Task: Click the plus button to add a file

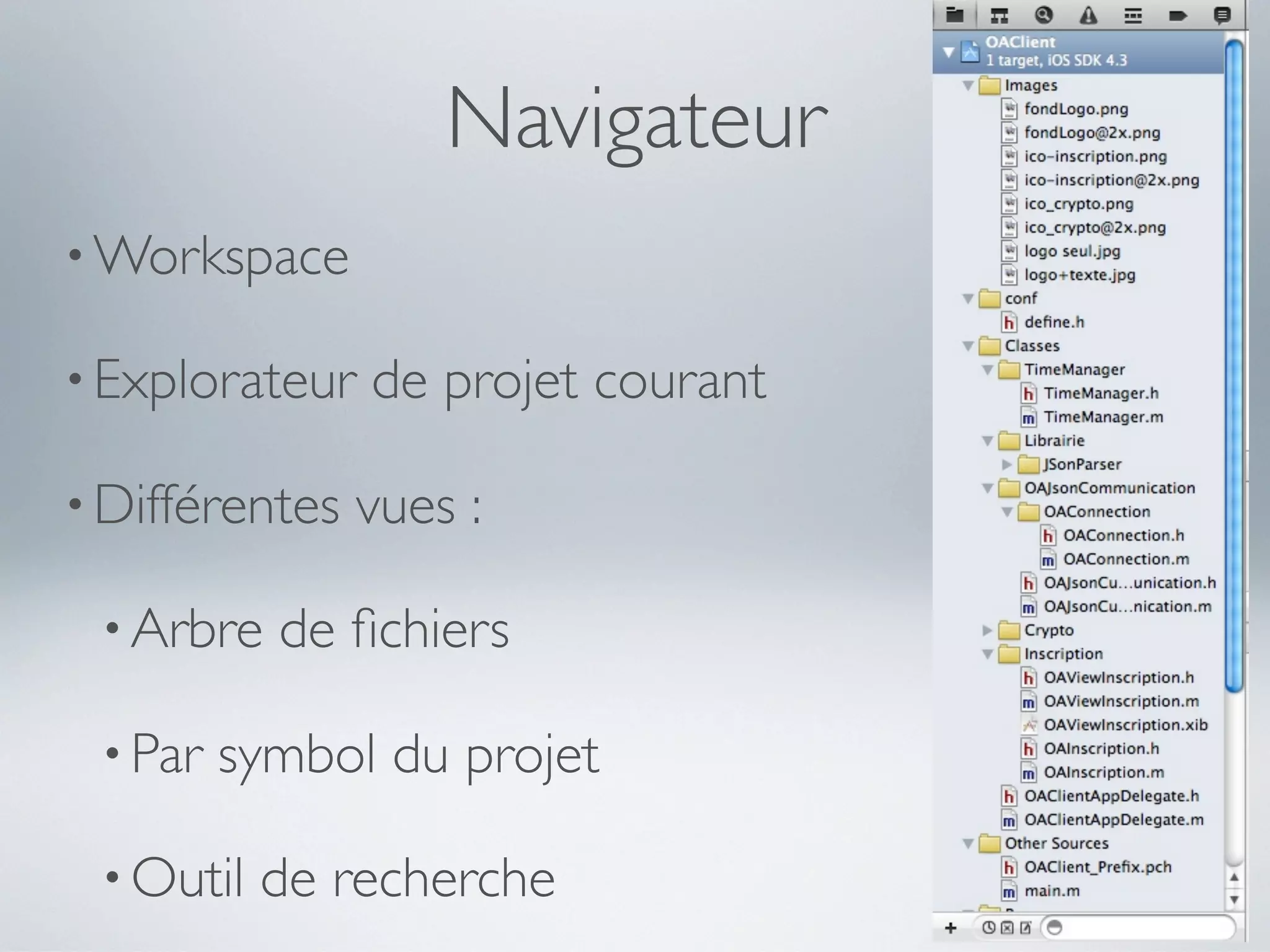Action: point(951,928)
